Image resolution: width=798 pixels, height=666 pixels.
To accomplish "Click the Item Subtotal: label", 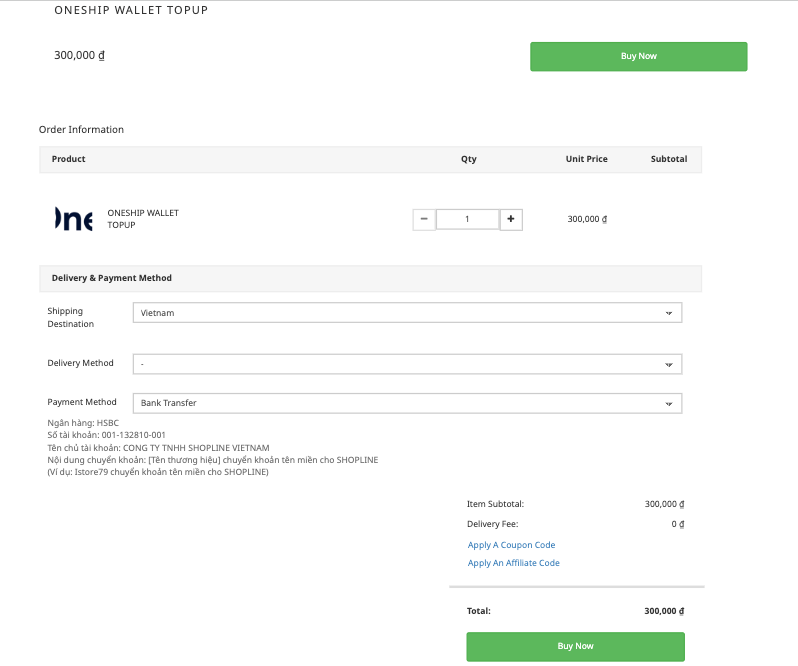I will [495, 504].
